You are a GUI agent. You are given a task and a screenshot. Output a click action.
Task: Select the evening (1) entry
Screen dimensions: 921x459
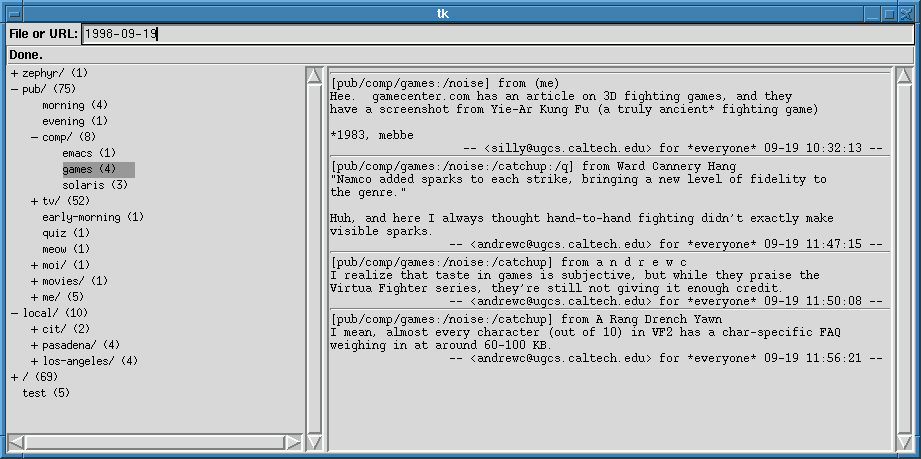pos(75,122)
